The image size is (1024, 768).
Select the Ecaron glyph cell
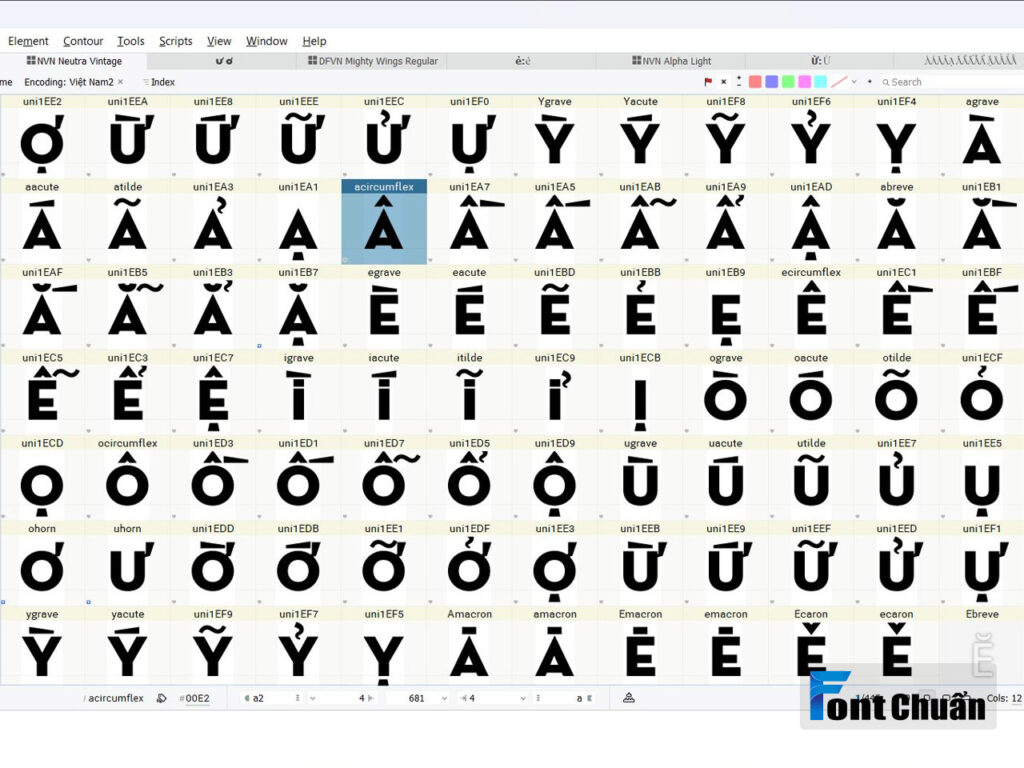(x=811, y=648)
